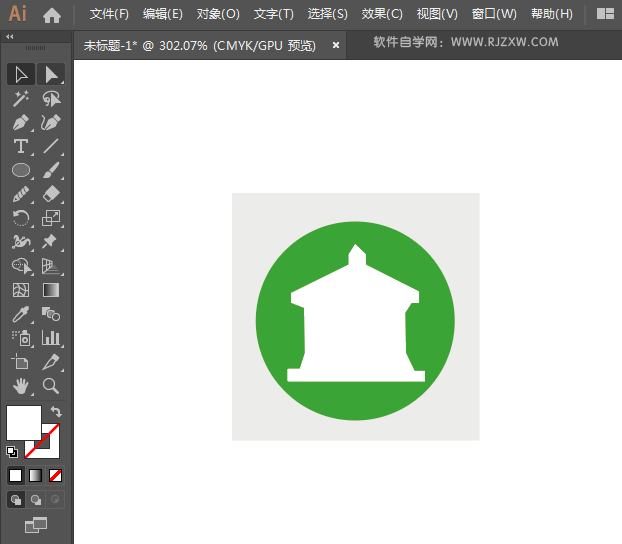This screenshot has width=622, height=544.
Task: Reset to default fill and stroke
Action: 12,452
